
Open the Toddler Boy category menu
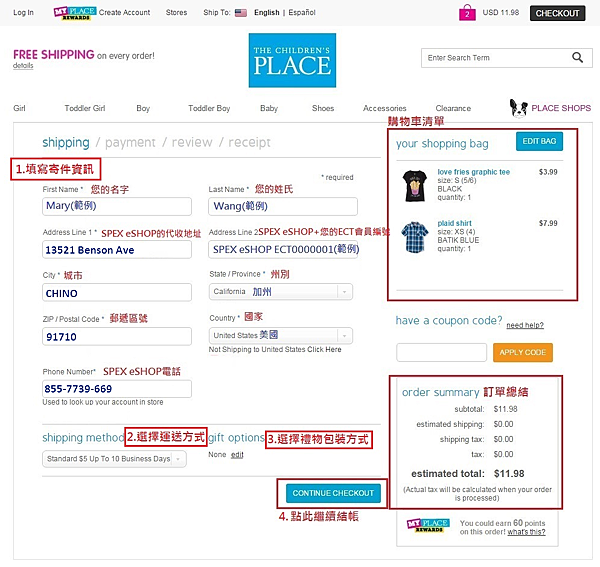pos(209,108)
